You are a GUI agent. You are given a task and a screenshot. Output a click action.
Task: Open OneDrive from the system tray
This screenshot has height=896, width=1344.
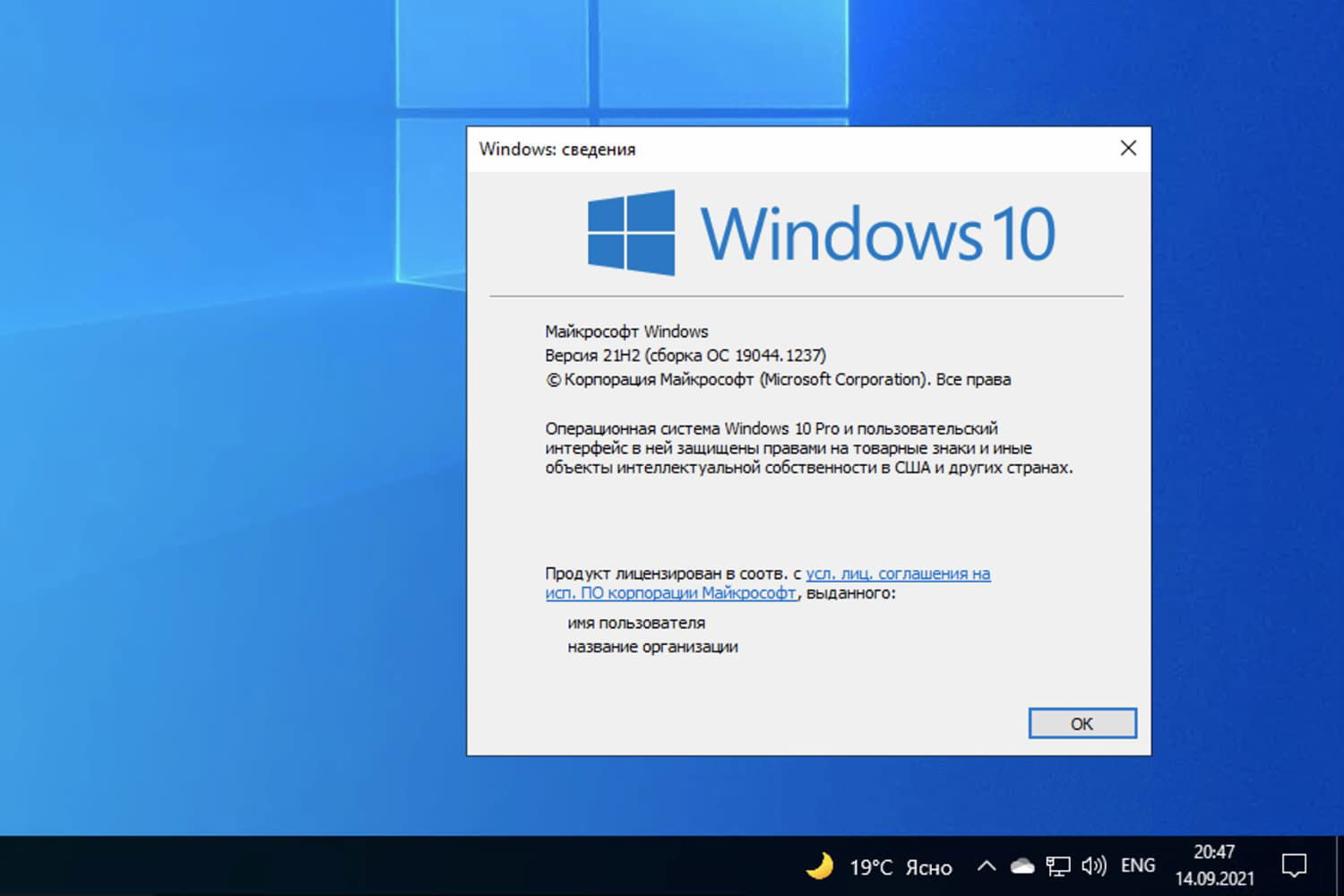1021,866
